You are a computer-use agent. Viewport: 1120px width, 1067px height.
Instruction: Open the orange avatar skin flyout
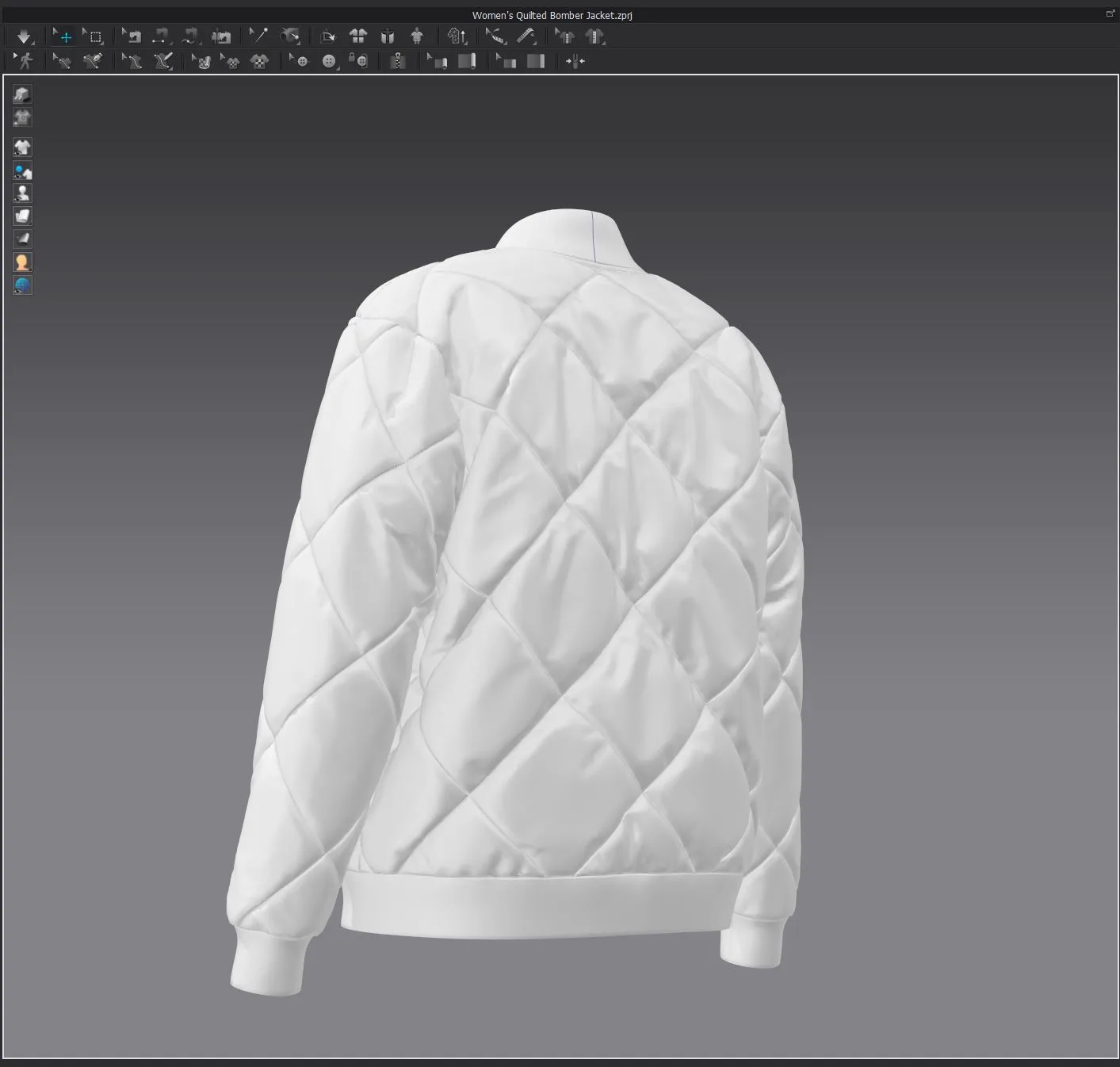click(x=22, y=262)
